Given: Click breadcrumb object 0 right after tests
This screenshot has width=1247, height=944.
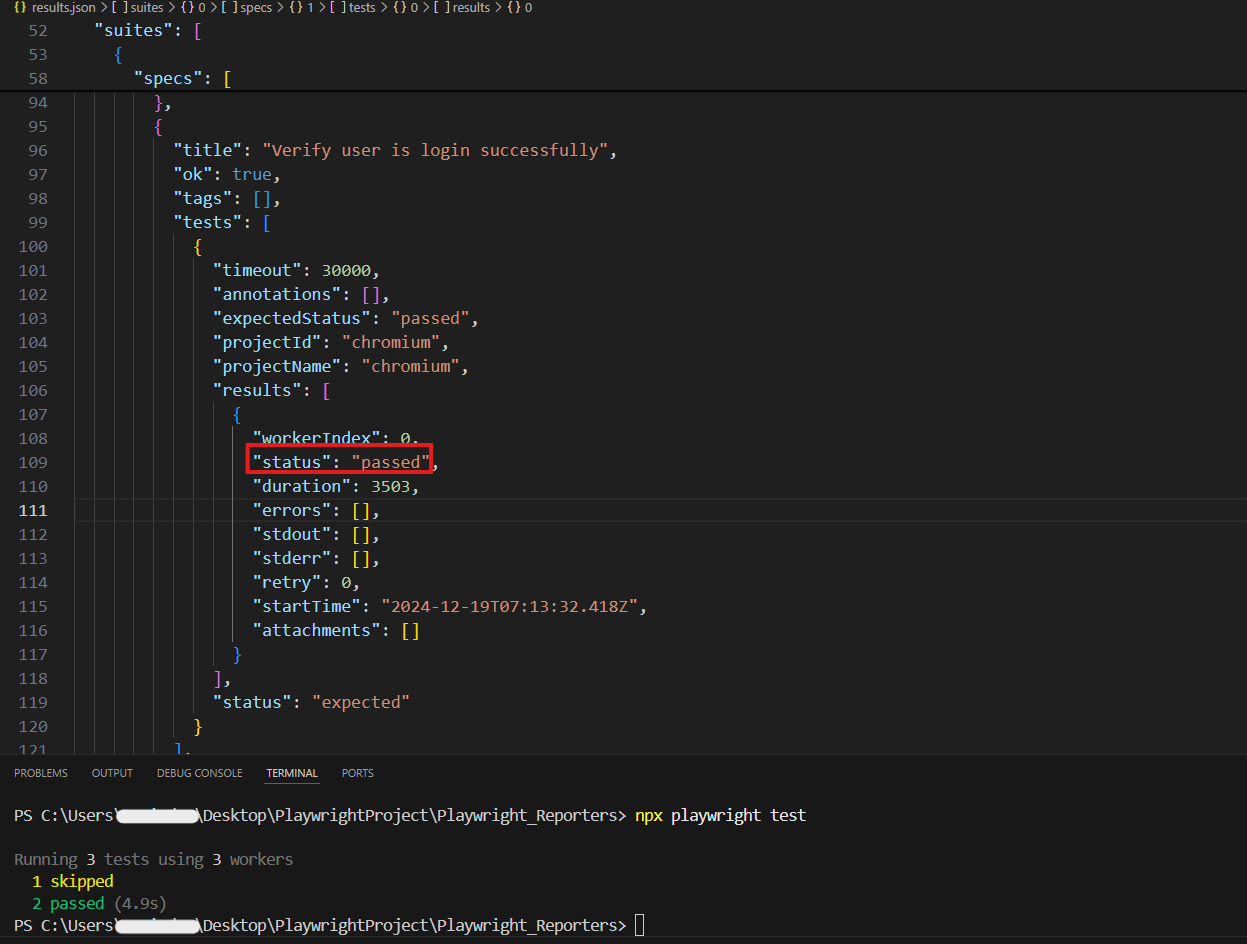Looking at the screenshot, I should tap(405, 7).
